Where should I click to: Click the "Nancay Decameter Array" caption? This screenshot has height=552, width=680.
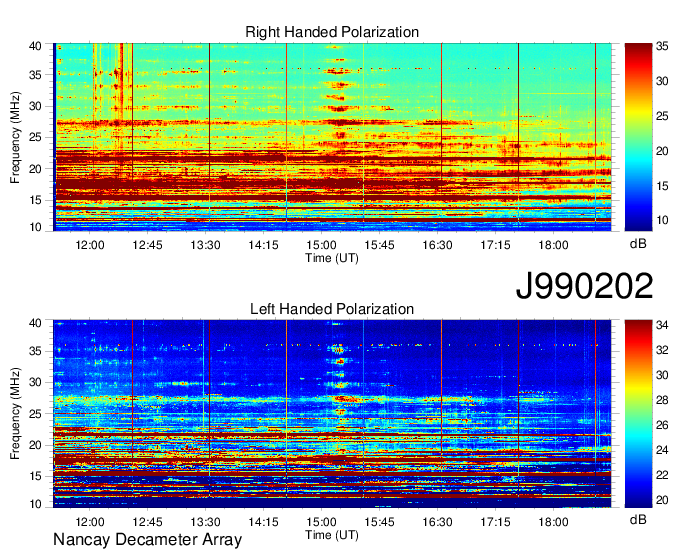click(147, 540)
